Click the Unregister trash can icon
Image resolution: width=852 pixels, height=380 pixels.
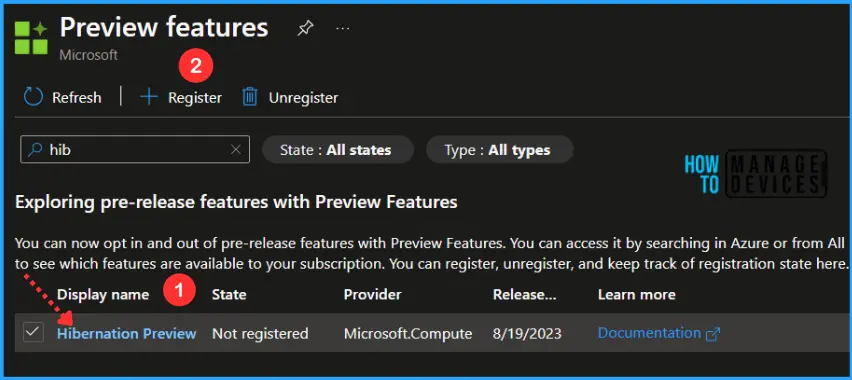point(250,97)
